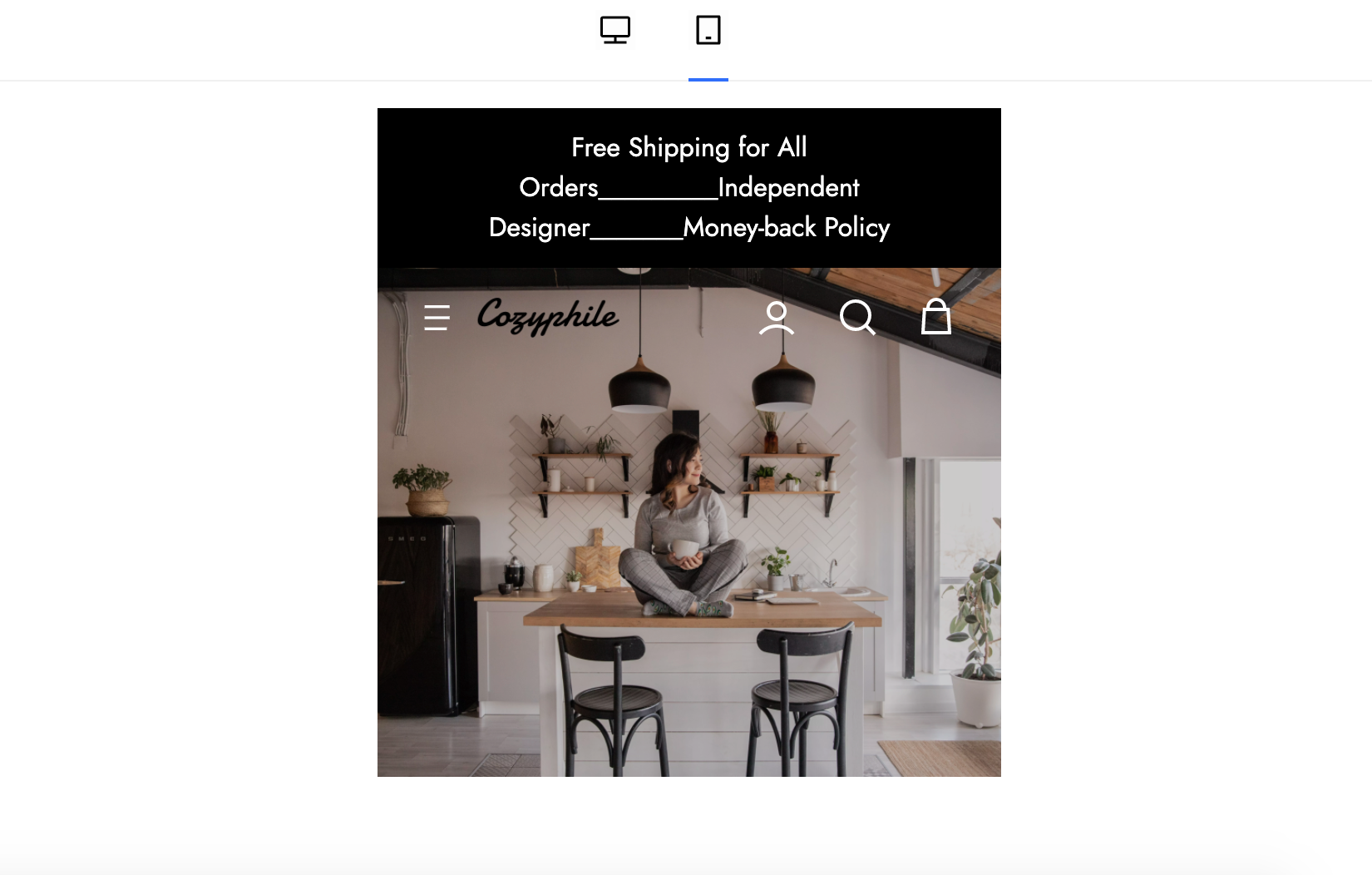This screenshot has height=875, width=1372.
Task: Click the blue active-tab underline indicator
Action: [708, 80]
